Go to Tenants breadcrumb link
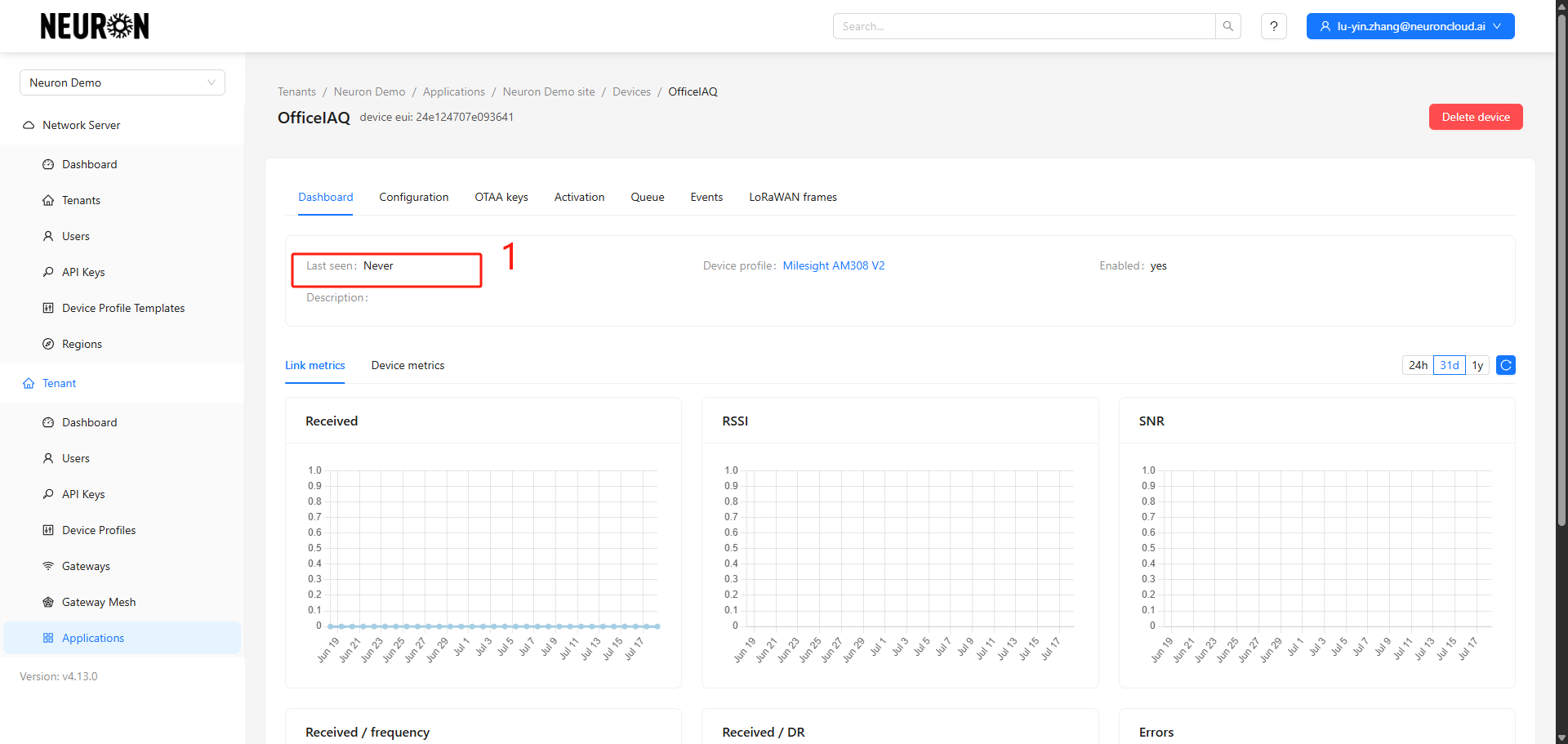 pyautogui.click(x=296, y=91)
